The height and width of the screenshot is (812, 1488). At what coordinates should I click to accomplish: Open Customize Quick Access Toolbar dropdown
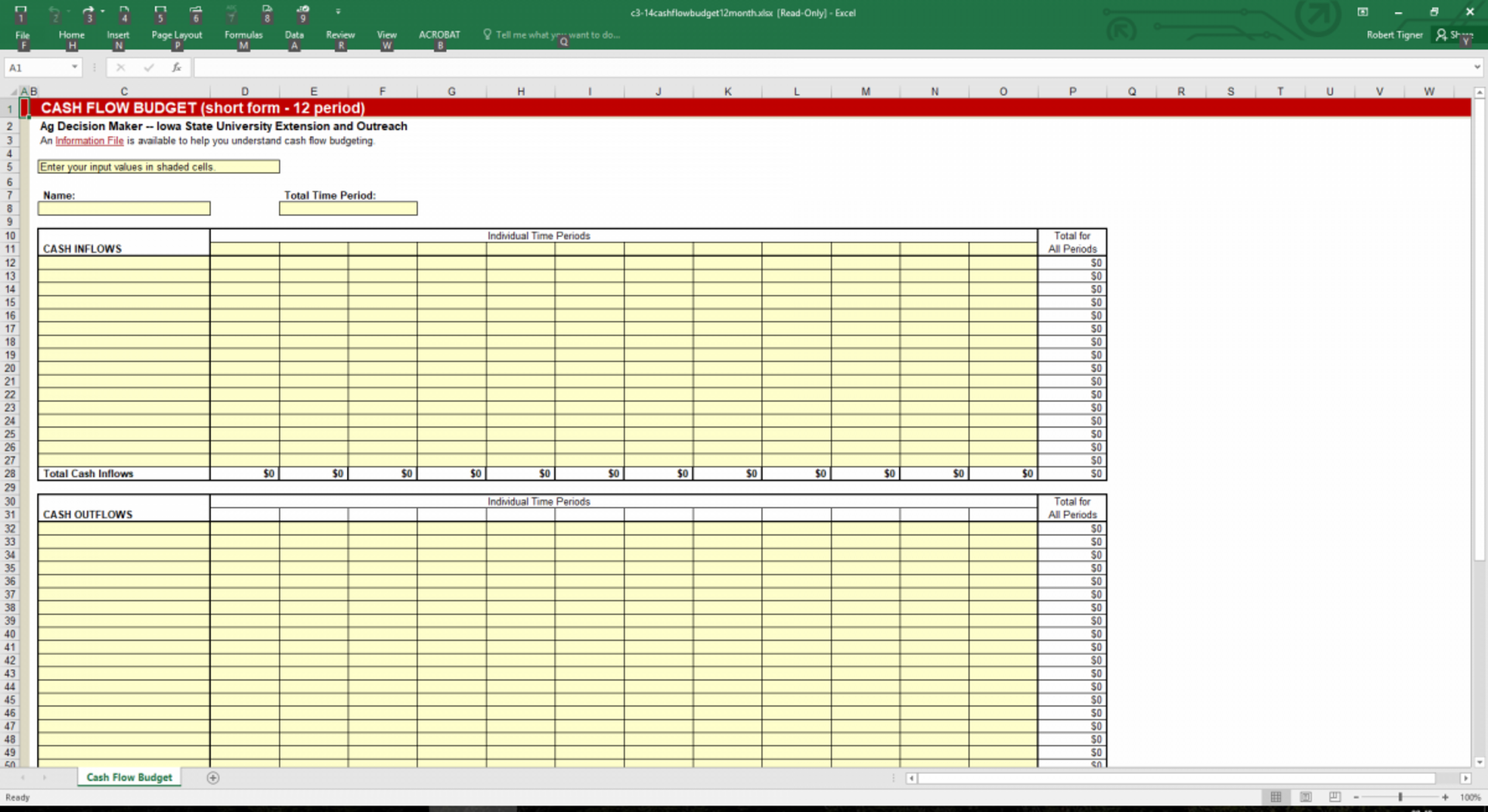pos(338,12)
